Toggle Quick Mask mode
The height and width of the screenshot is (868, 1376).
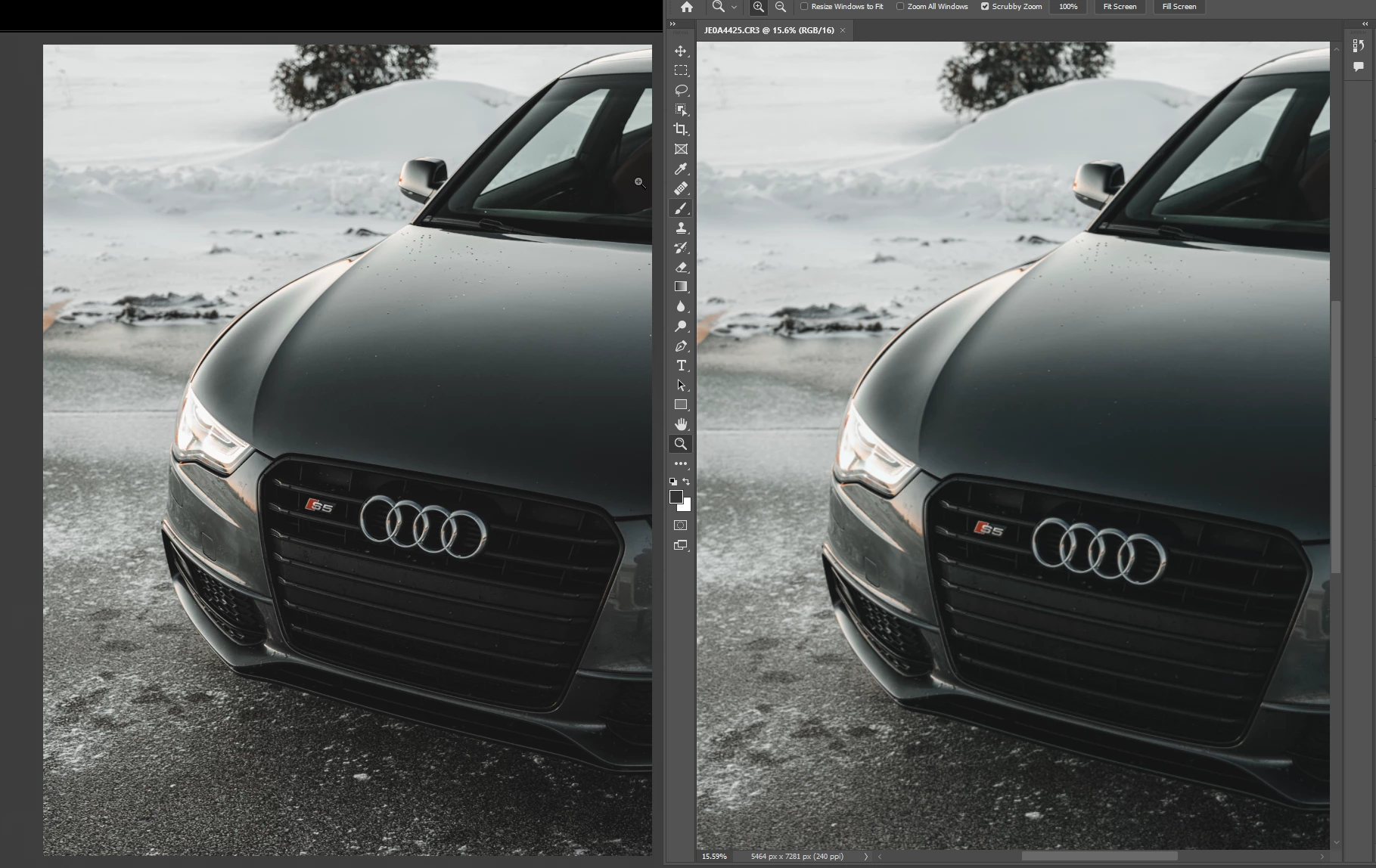pos(681,525)
